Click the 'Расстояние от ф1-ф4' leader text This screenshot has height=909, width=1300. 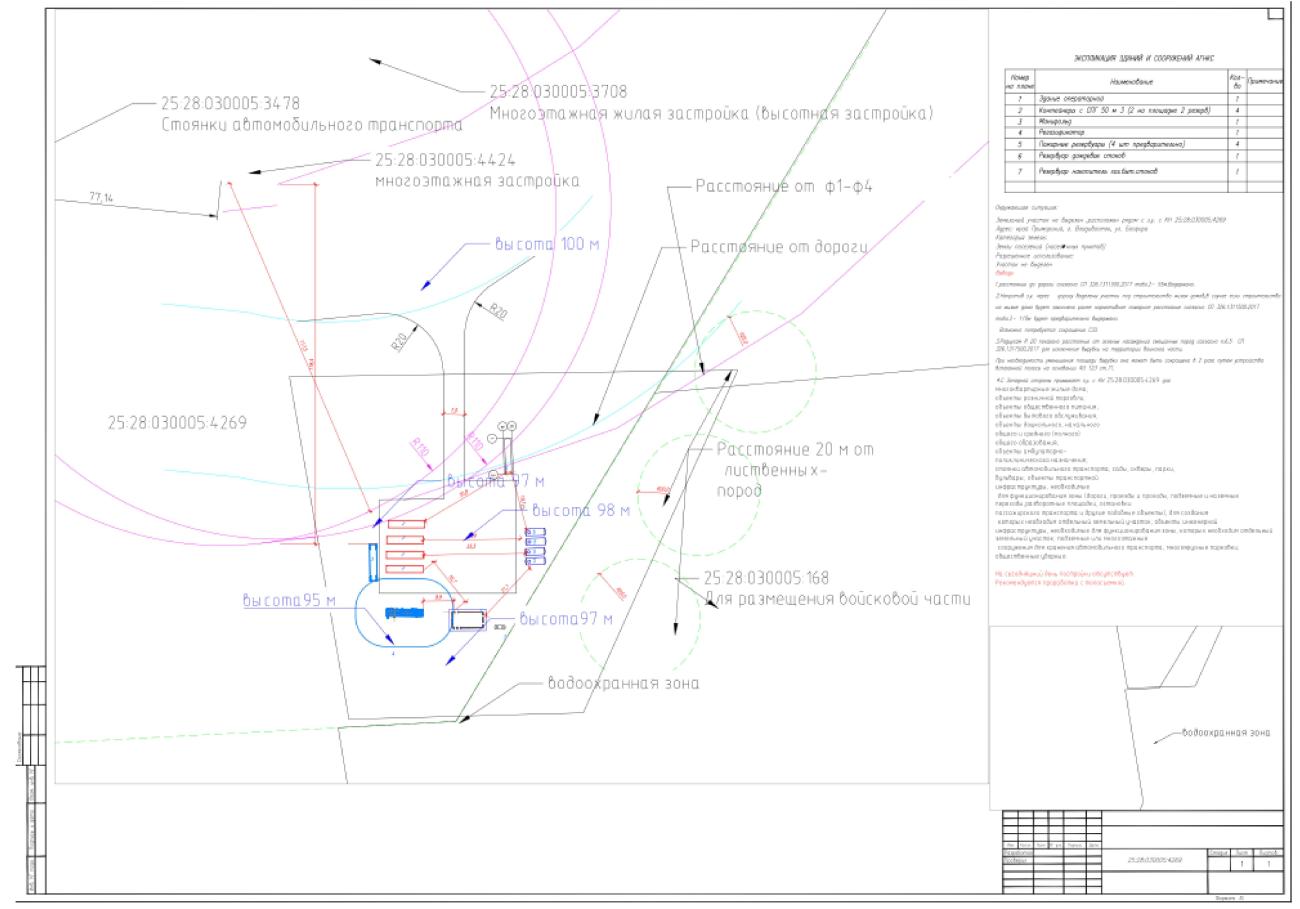785,188
